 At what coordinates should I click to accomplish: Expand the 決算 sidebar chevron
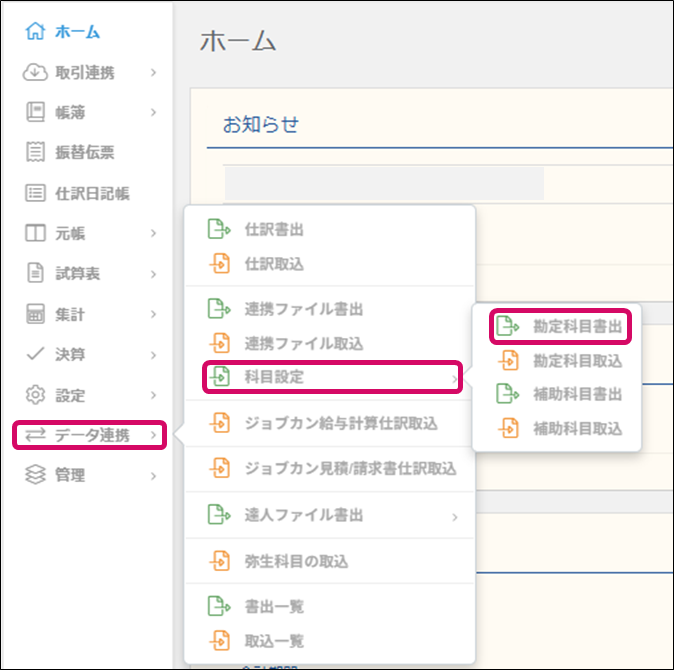point(154,354)
